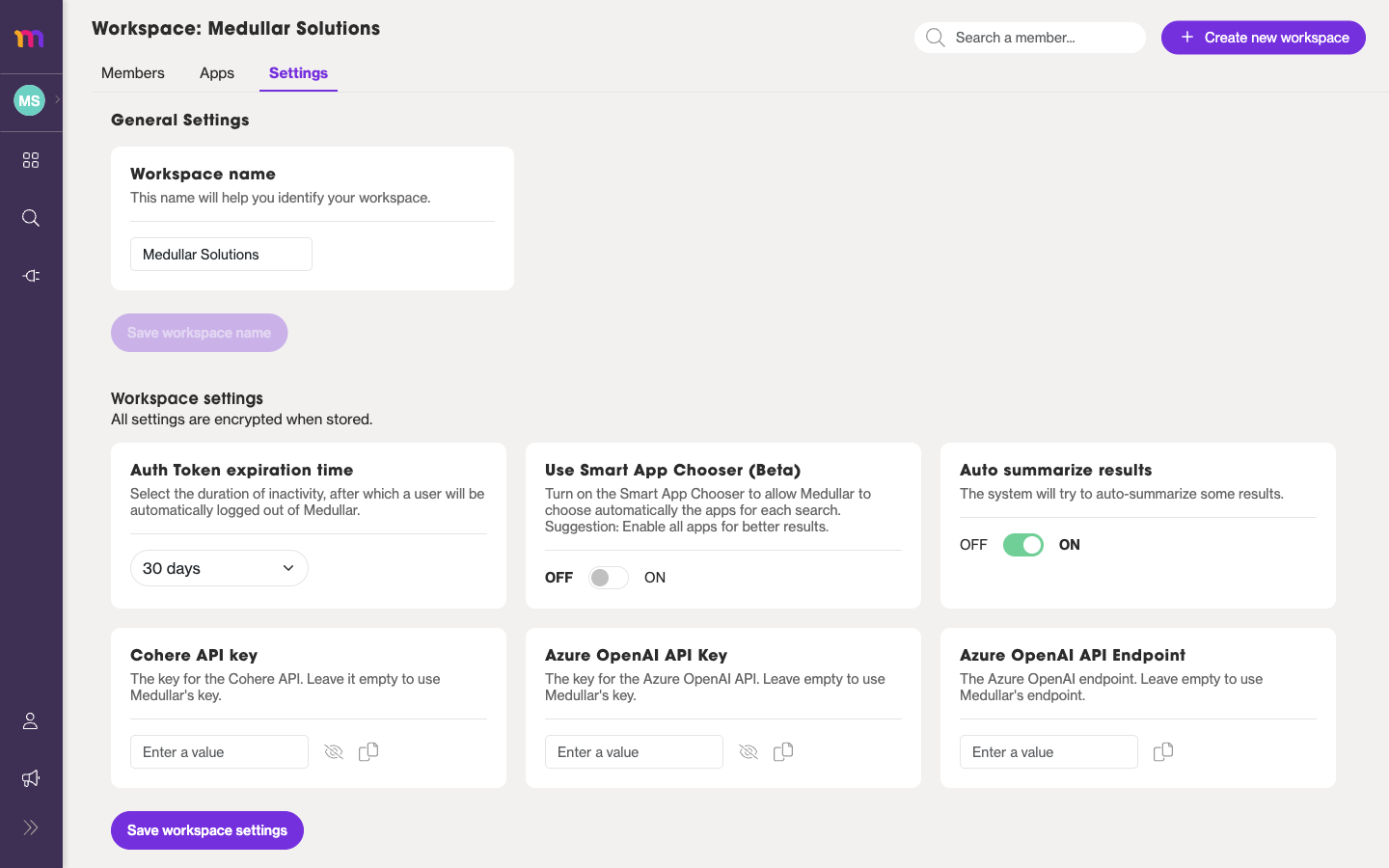Click the plus icon in Create new workspace
This screenshot has height=868, width=1389.
pos(1187,38)
